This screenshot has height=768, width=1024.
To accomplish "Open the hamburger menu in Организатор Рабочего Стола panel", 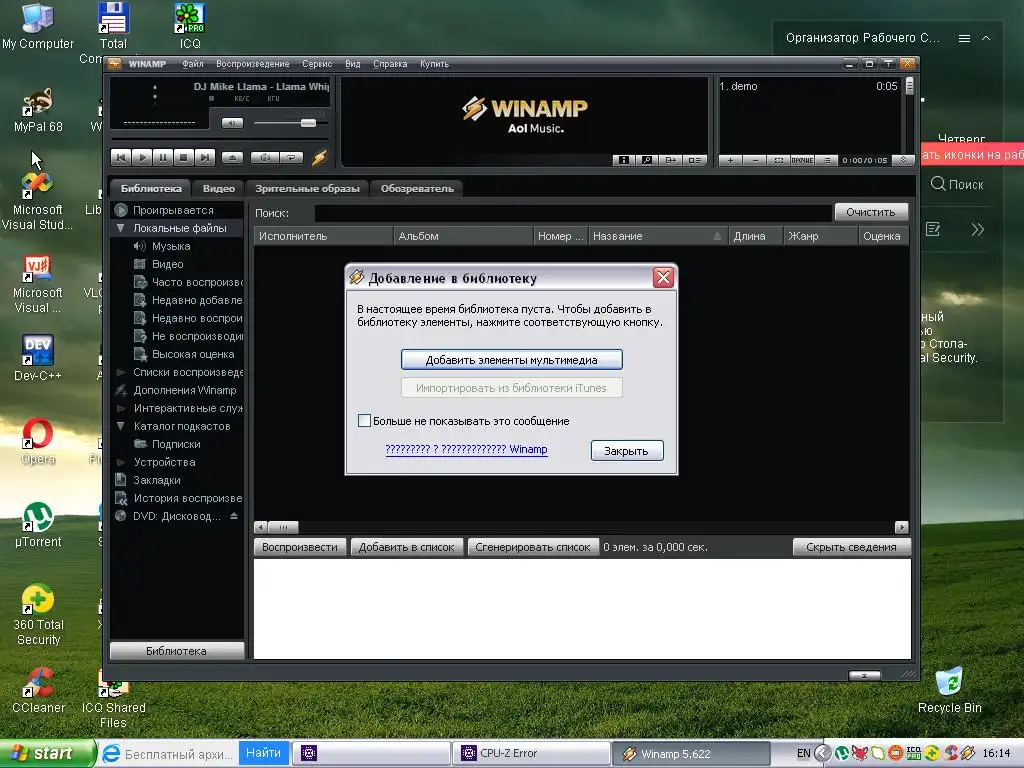I will (964, 39).
